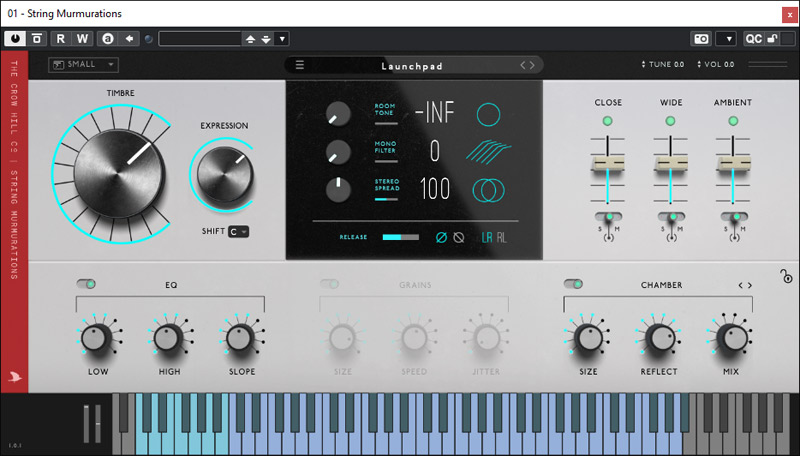The height and width of the screenshot is (456, 800).
Task: Select the RL stereo option
Action: click(502, 238)
